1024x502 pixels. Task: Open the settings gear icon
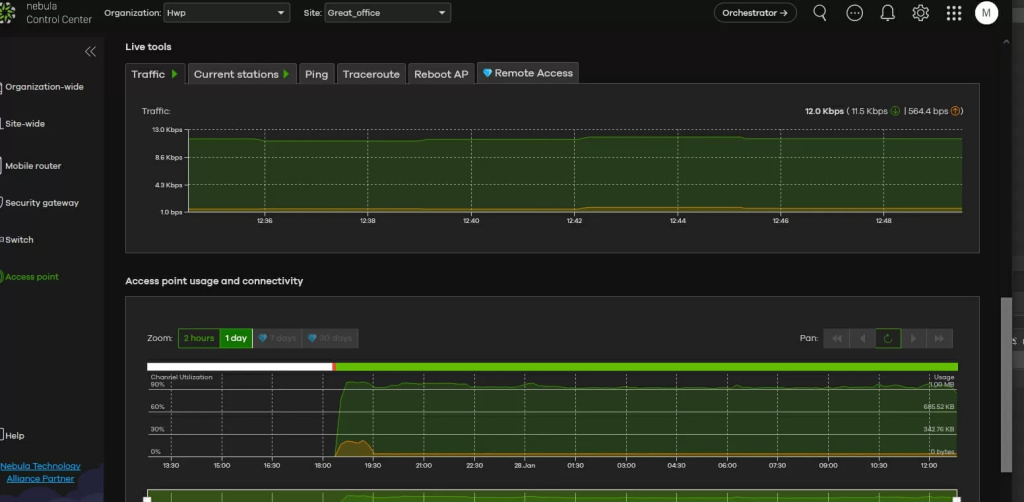tap(920, 13)
